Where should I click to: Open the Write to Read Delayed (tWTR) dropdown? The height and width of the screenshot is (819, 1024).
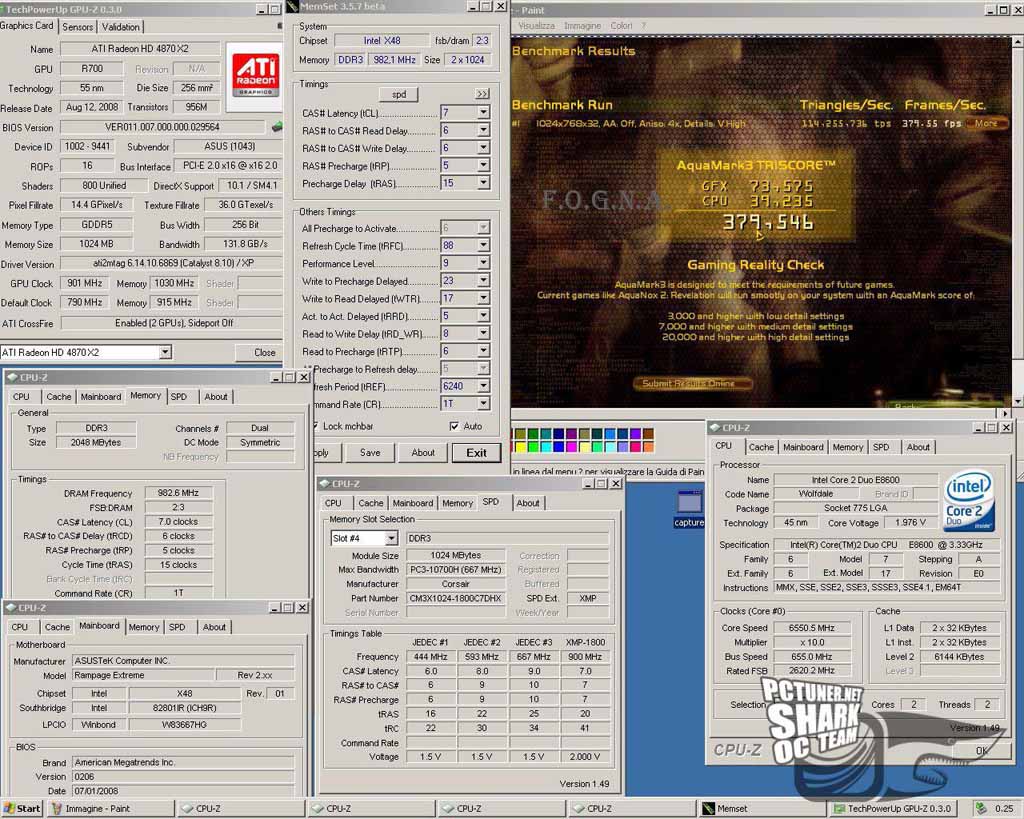pyautogui.click(x=483, y=298)
